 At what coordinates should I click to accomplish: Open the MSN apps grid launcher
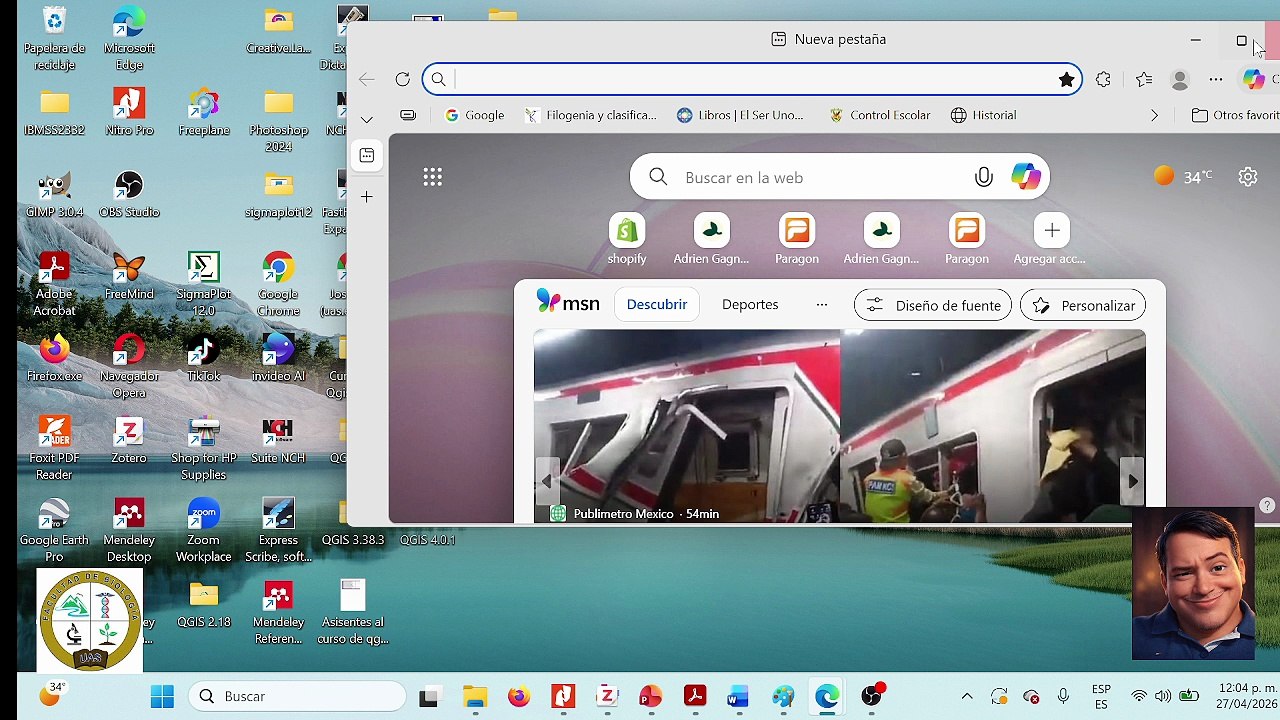(432, 177)
